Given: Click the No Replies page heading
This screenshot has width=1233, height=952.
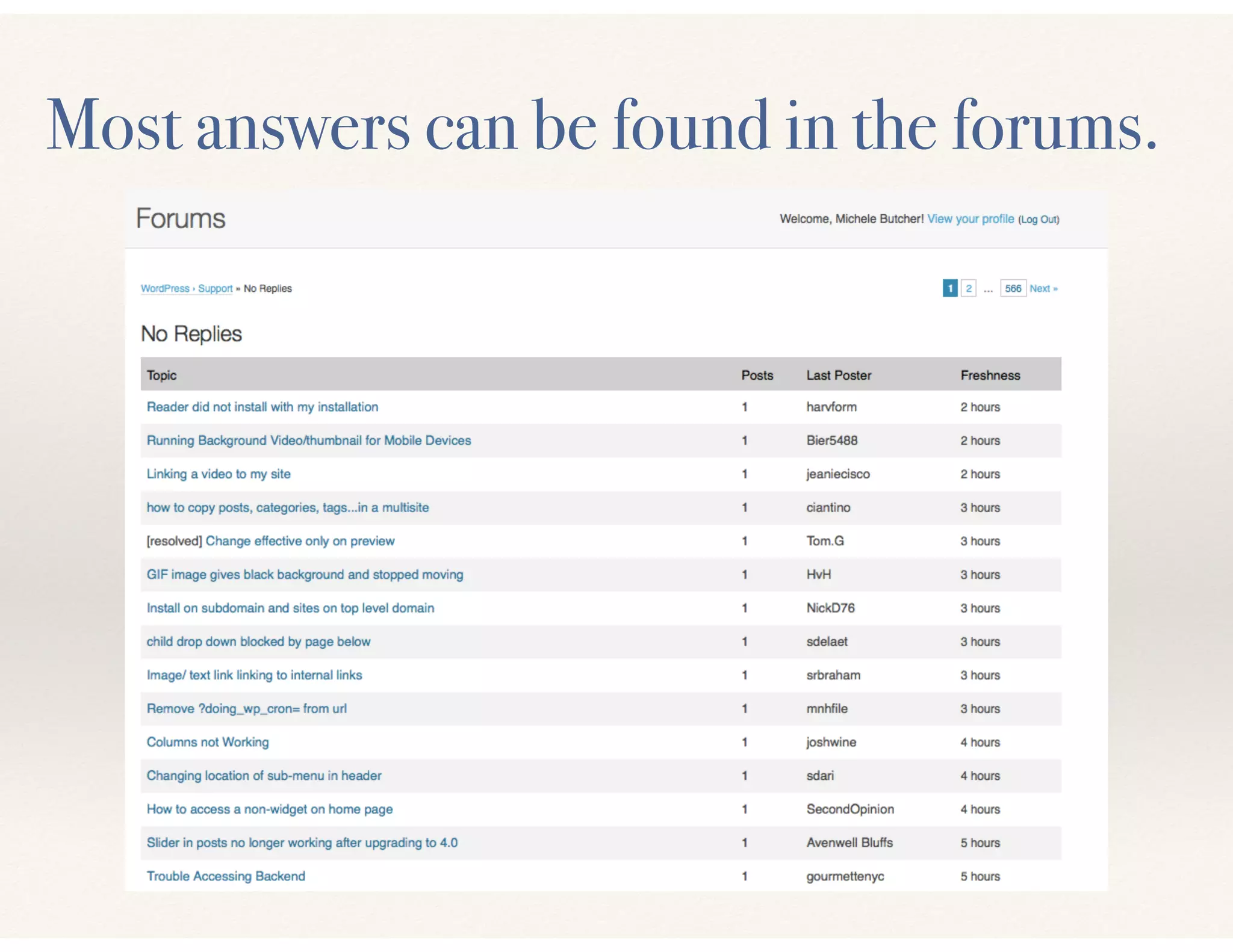Looking at the screenshot, I should tap(191, 334).
